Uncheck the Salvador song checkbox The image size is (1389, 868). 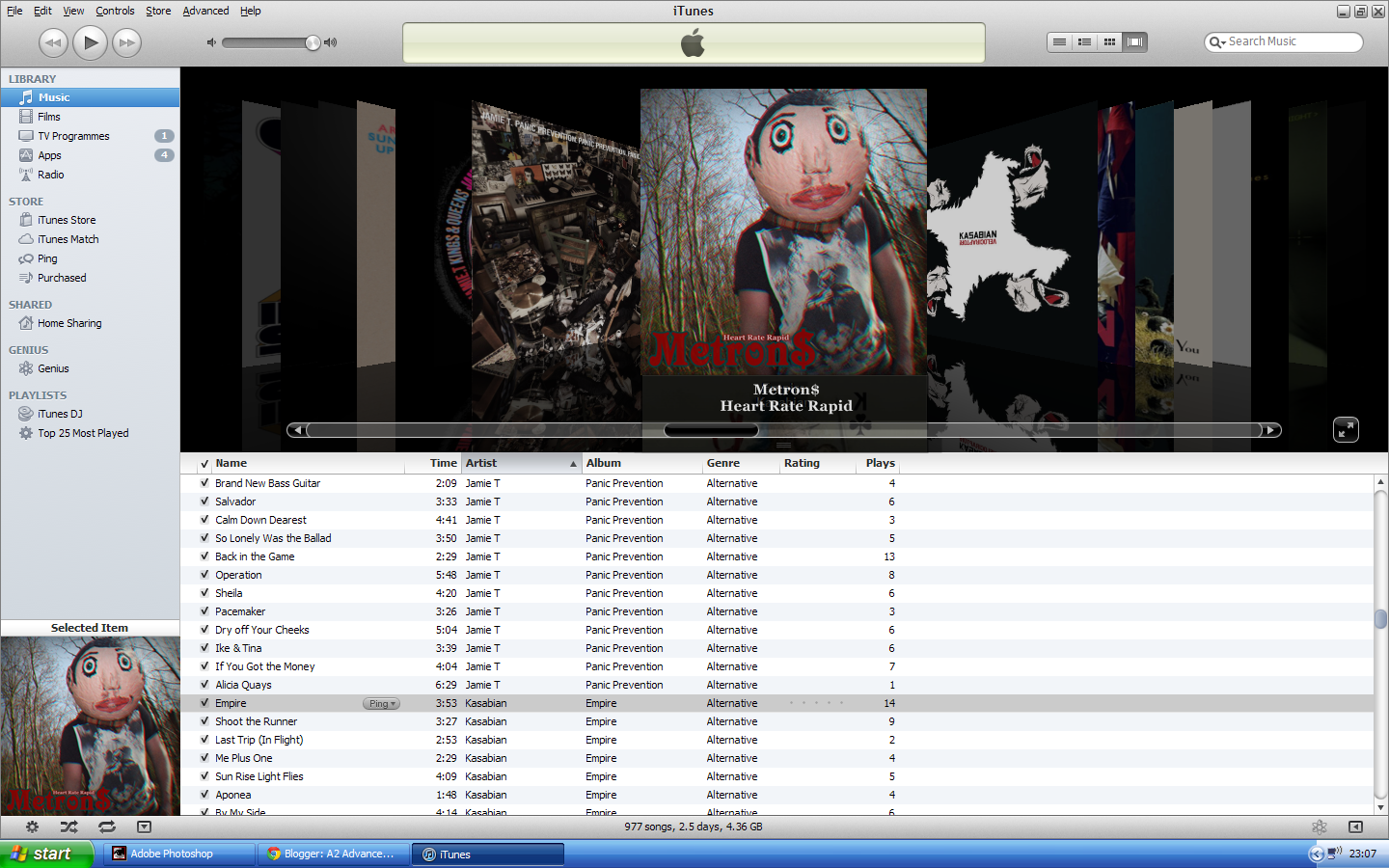point(204,502)
